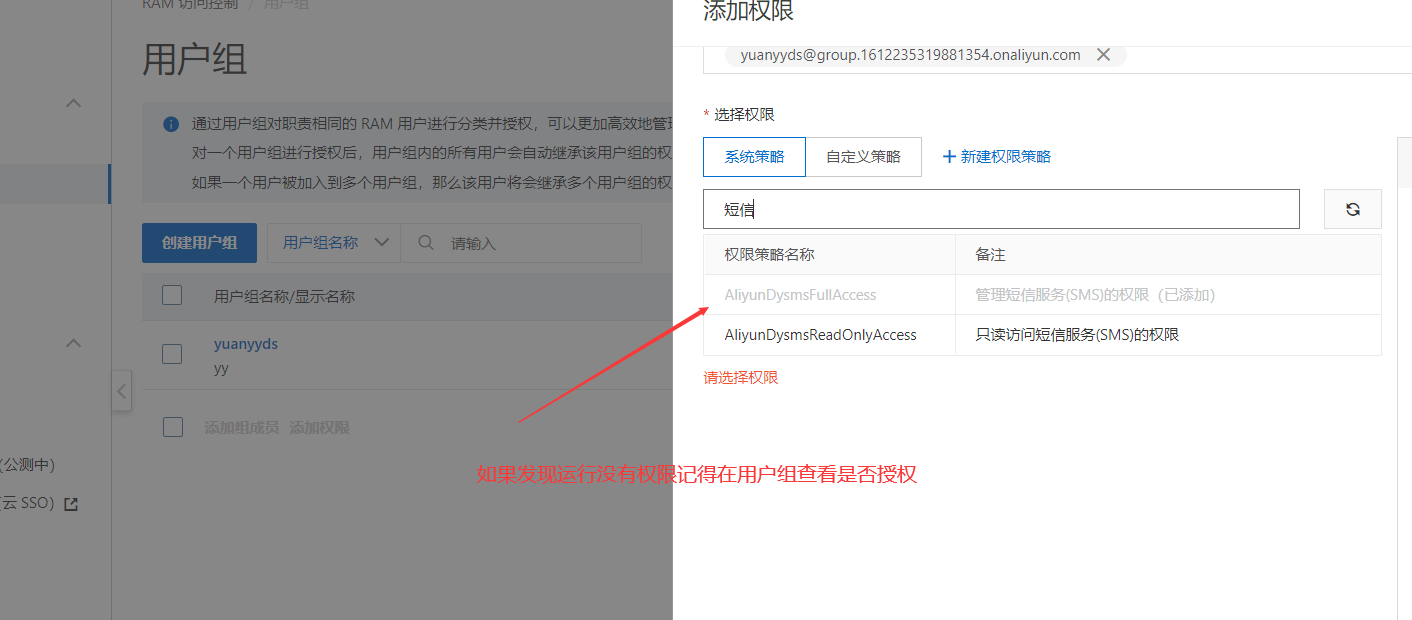1412x620 pixels.
Task: Click the 创建用户组 button
Action: pos(199,243)
